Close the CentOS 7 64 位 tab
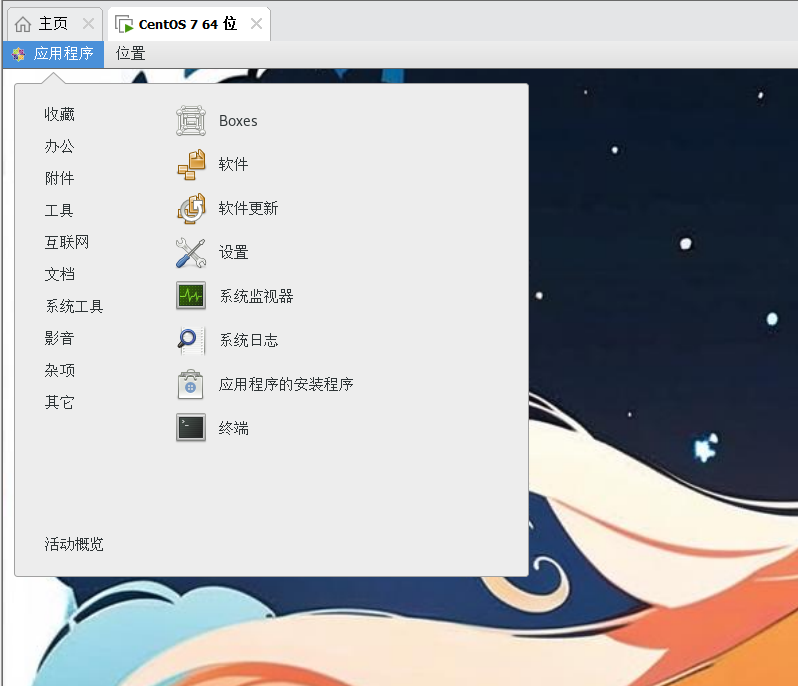 coord(256,24)
